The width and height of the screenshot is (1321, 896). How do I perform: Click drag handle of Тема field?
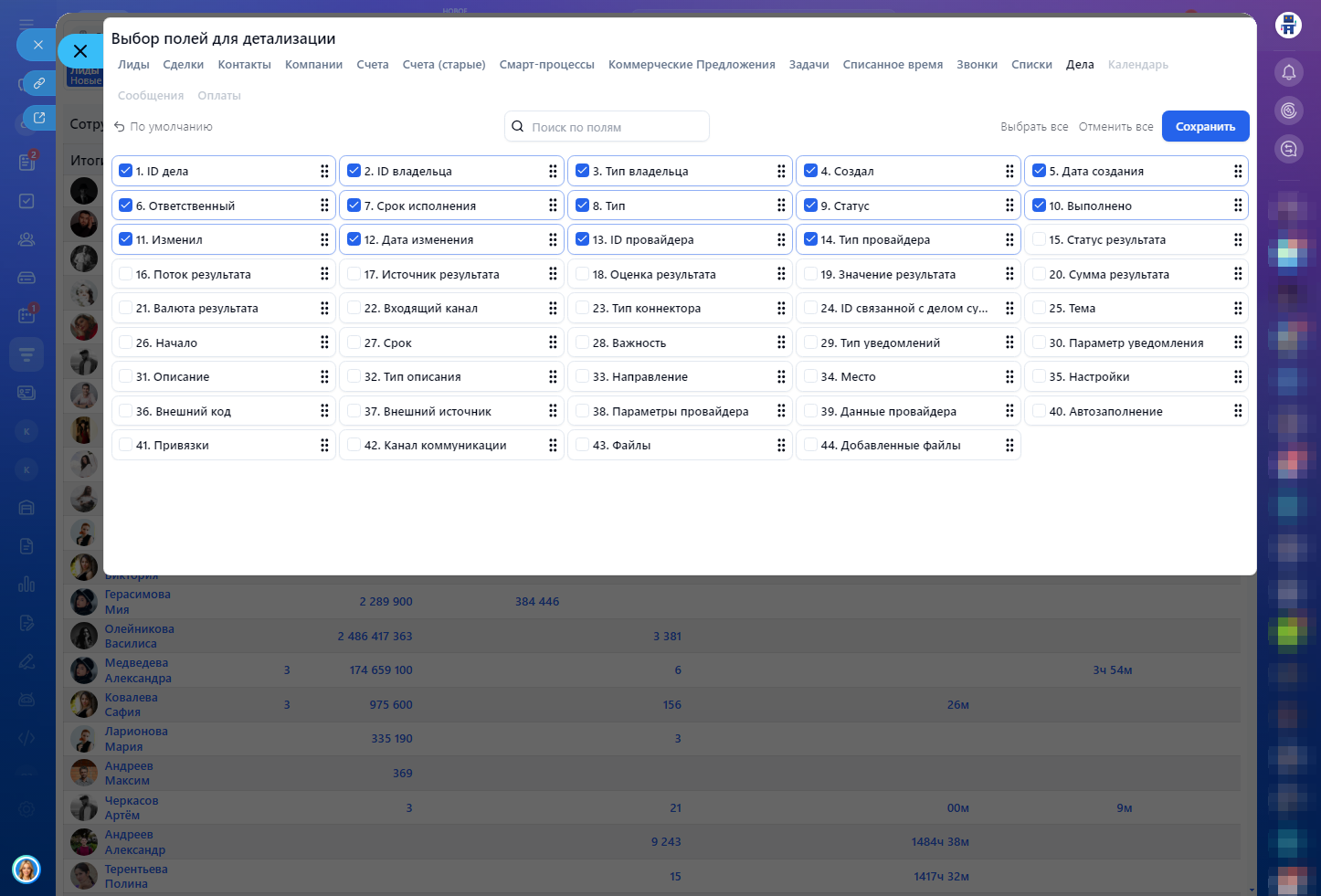click(1237, 309)
